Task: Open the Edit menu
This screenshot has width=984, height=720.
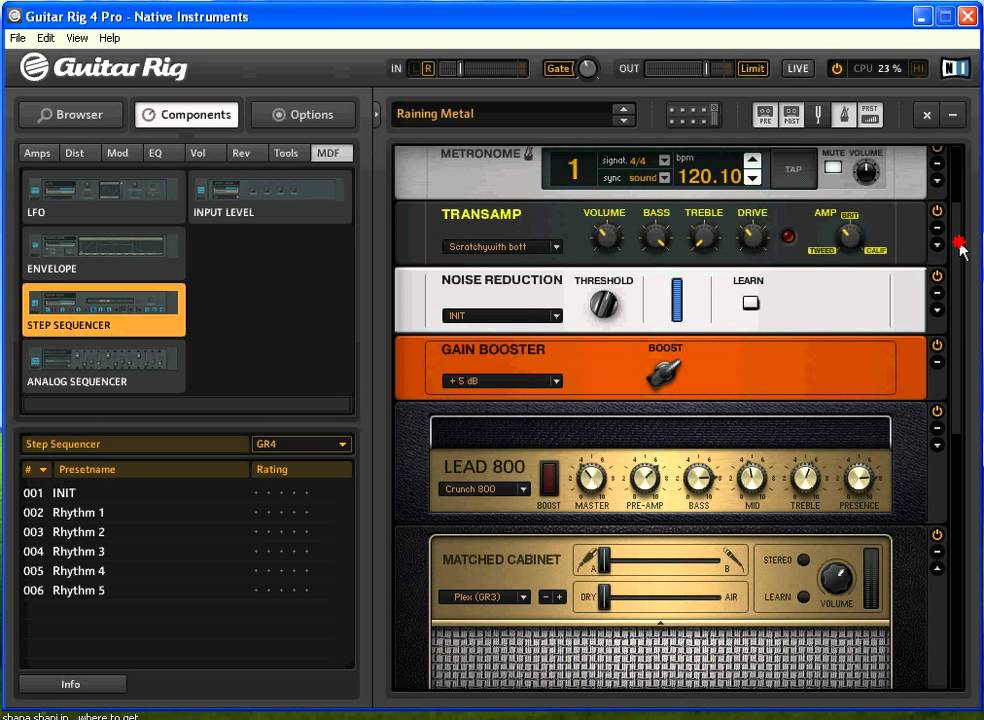Action: pyautogui.click(x=45, y=38)
